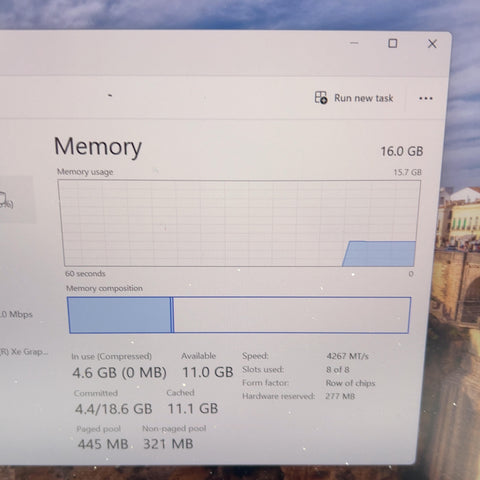Click the empty standby segment of Memory composition
Screen dimensions: 480x480
[x=291, y=315]
